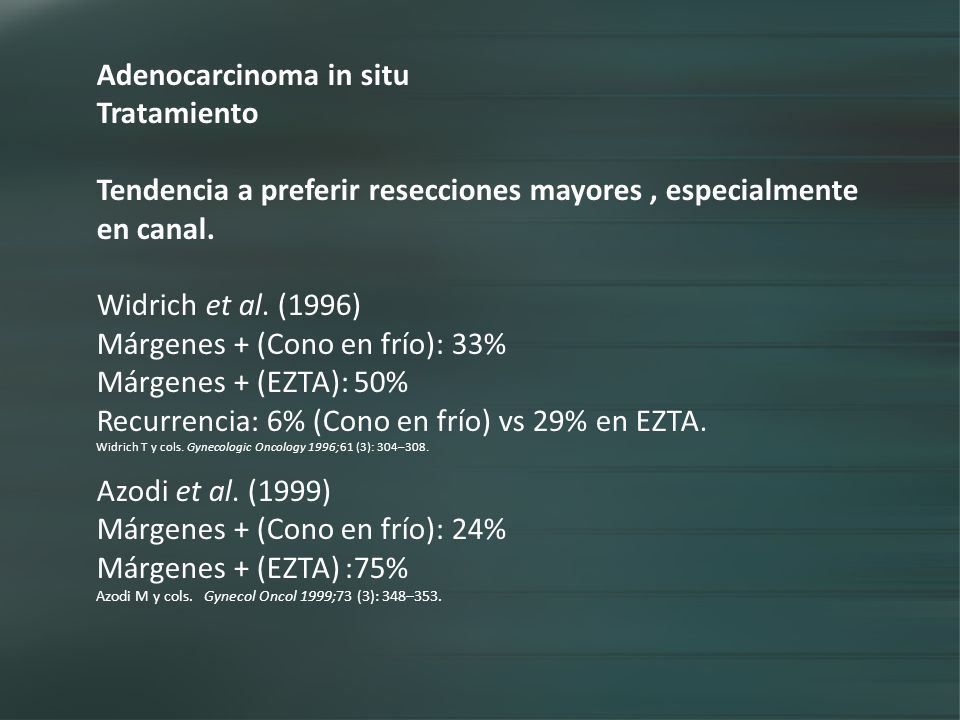The height and width of the screenshot is (720, 960).
Task: Click the 'Tendencia a preferir resecciones mayores' sentence
Action: [x=369, y=190]
